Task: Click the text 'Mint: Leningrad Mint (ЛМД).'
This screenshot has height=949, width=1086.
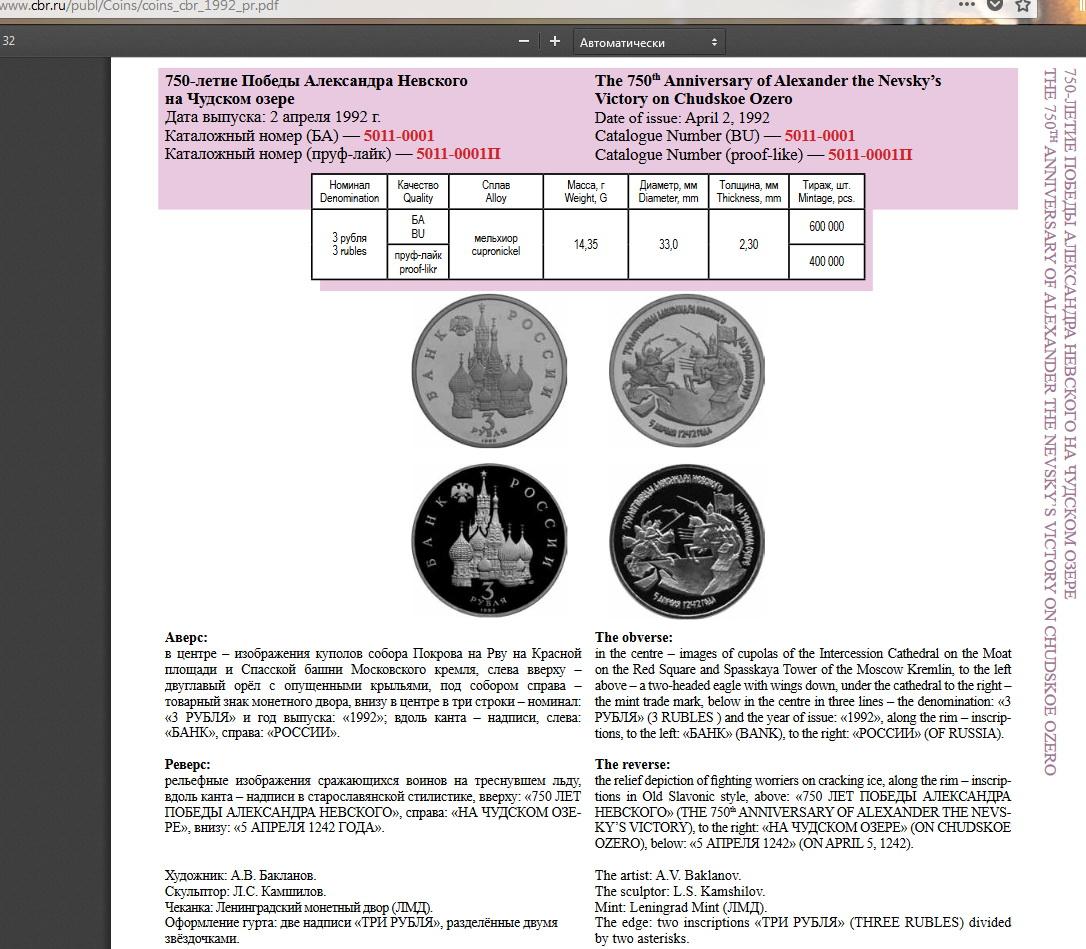Action: pos(681,907)
